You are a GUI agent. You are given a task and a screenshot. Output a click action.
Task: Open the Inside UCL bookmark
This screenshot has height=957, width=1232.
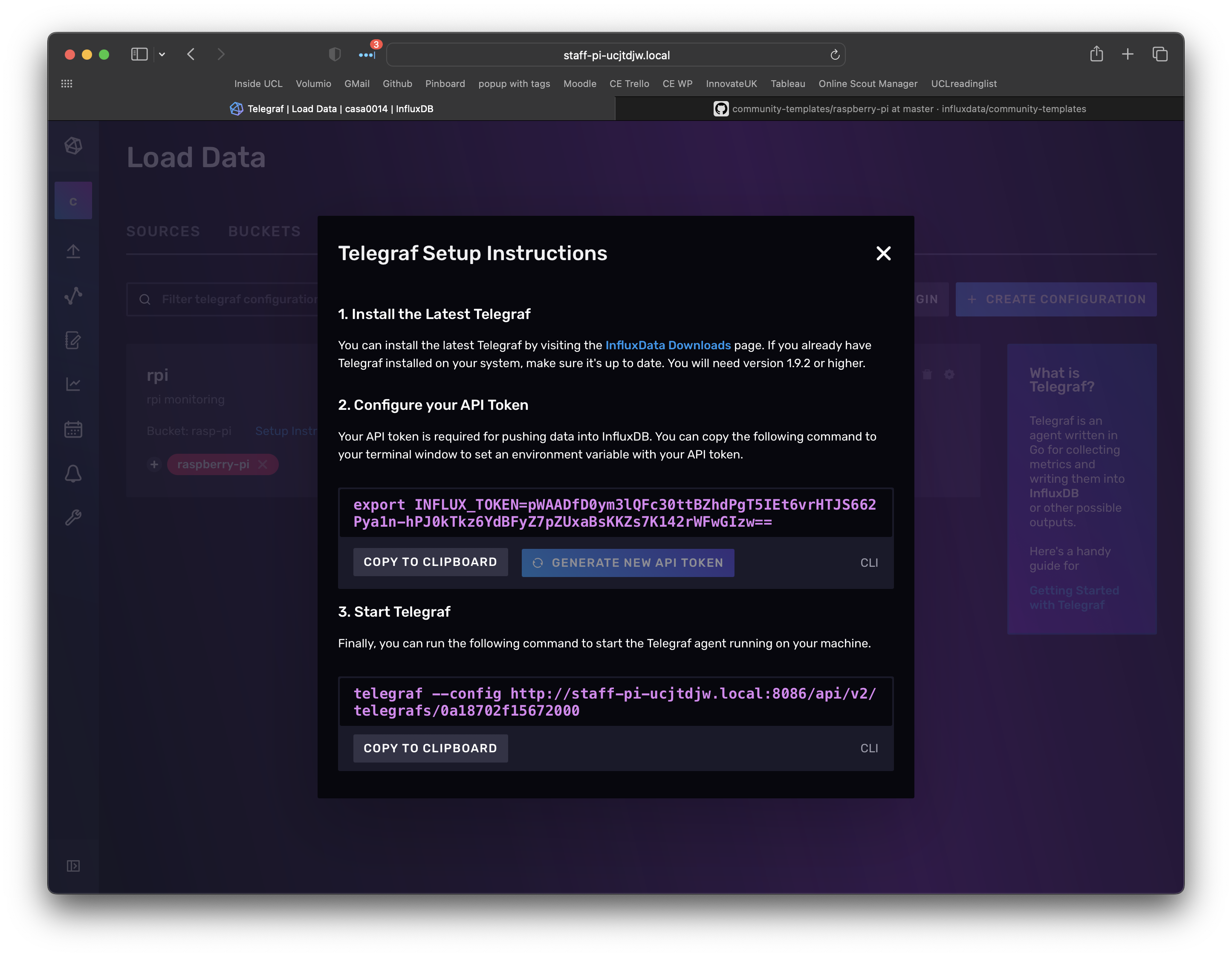click(258, 84)
